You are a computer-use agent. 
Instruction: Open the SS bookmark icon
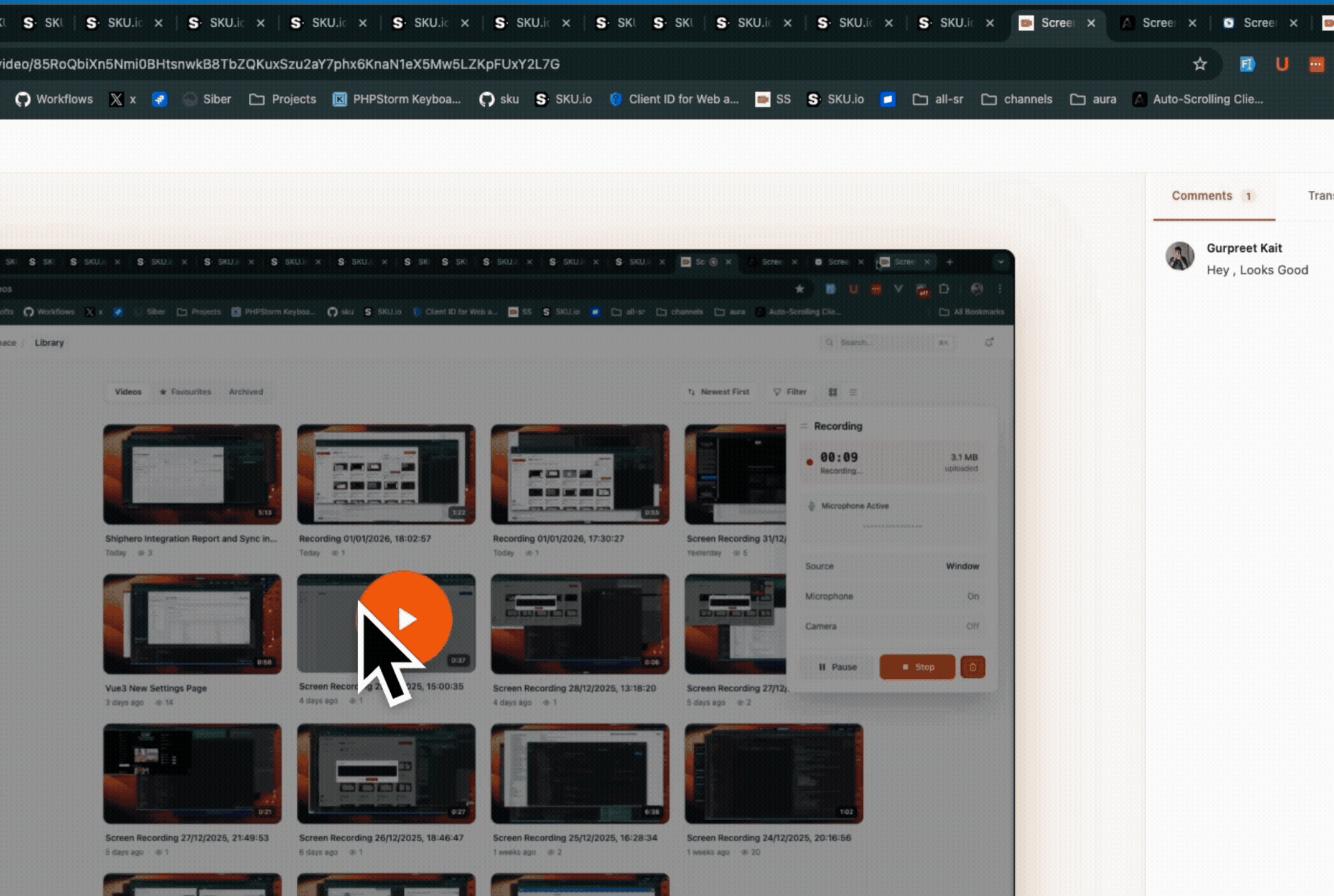(773, 100)
